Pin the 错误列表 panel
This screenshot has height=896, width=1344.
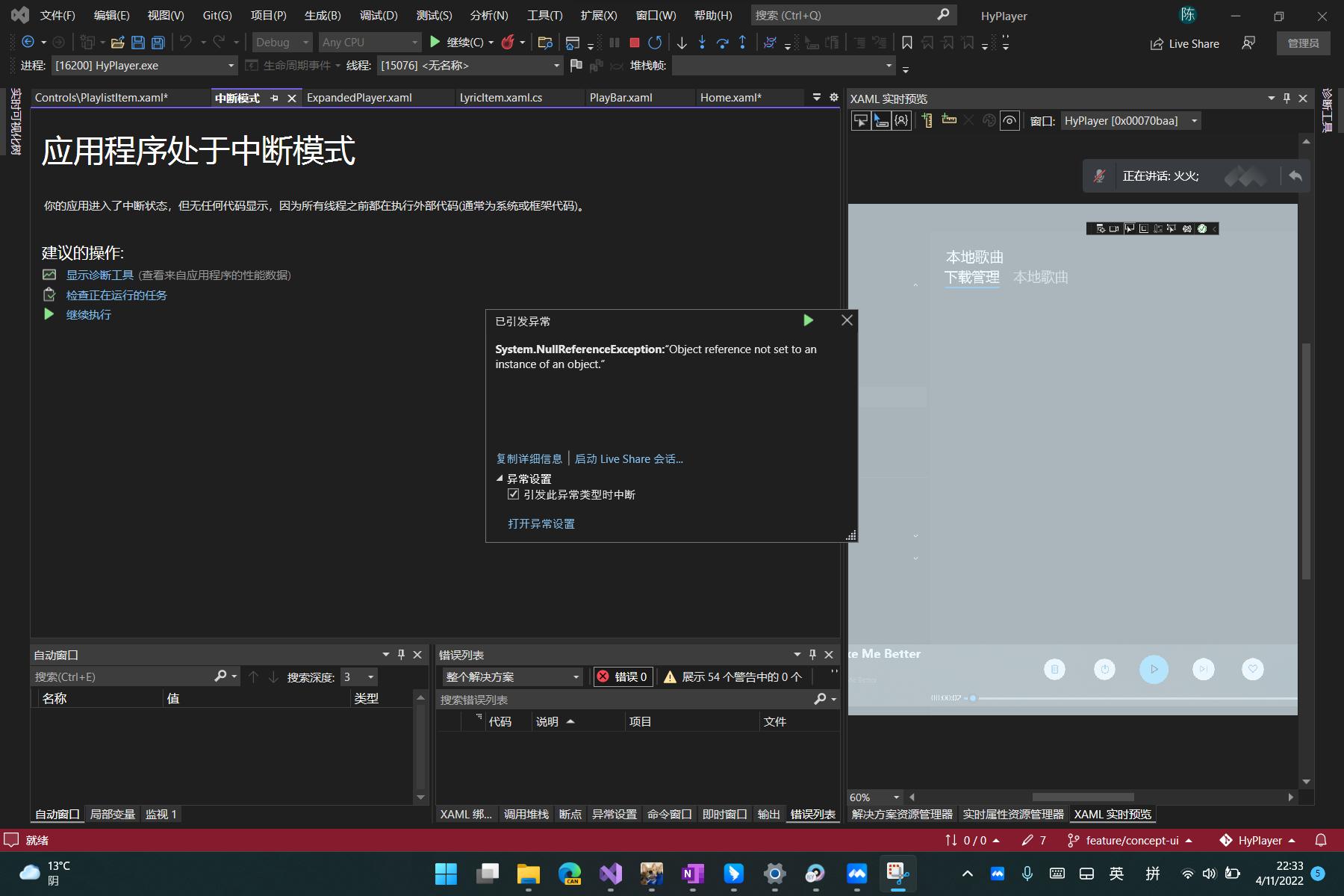coord(812,655)
